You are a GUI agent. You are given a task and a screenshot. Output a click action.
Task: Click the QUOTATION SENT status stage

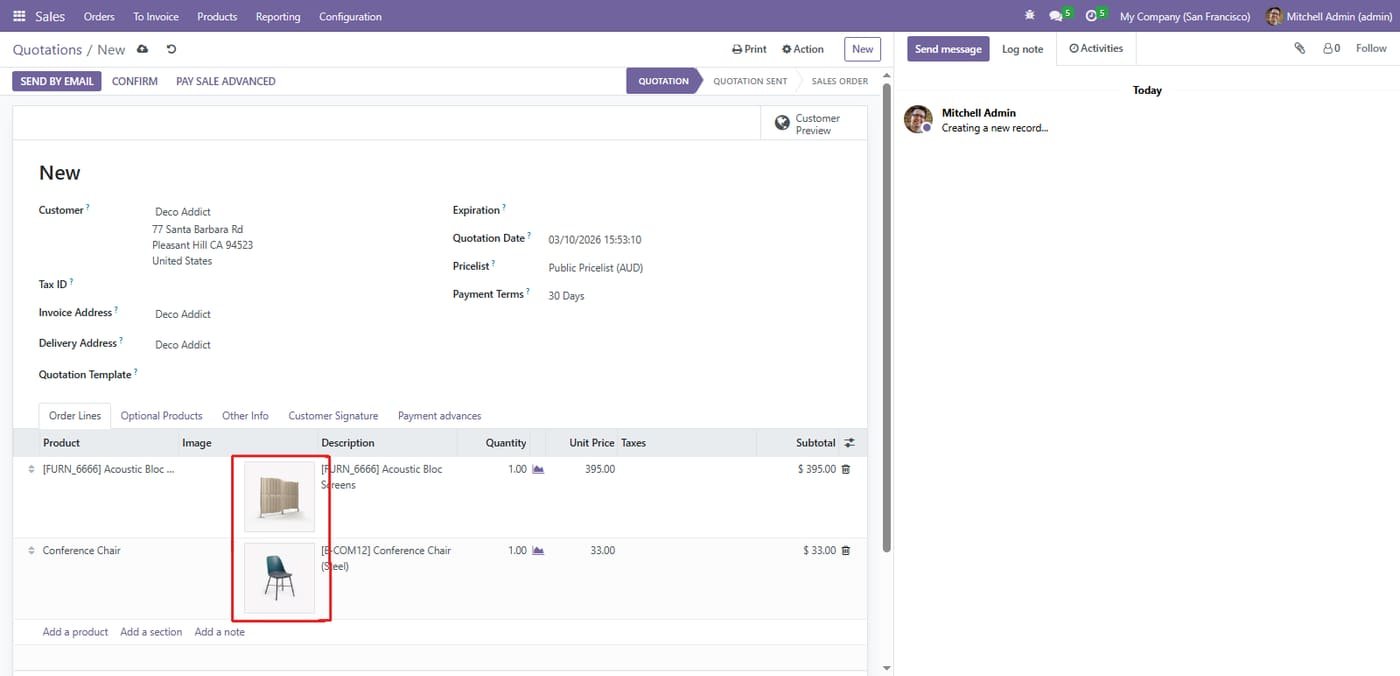coord(750,81)
